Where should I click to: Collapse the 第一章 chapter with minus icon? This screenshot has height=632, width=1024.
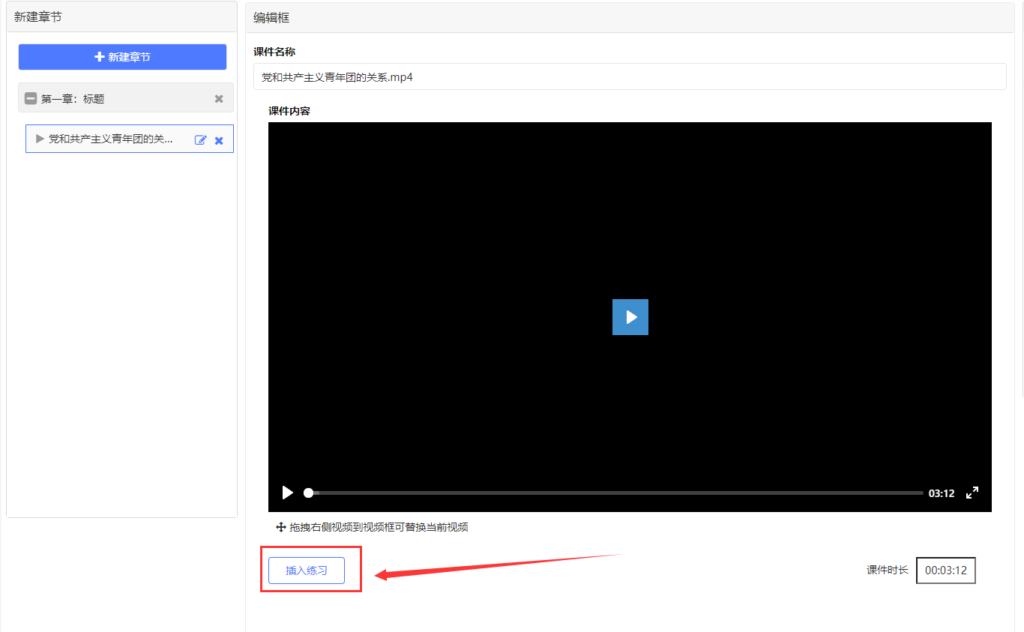tap(30, 99)
